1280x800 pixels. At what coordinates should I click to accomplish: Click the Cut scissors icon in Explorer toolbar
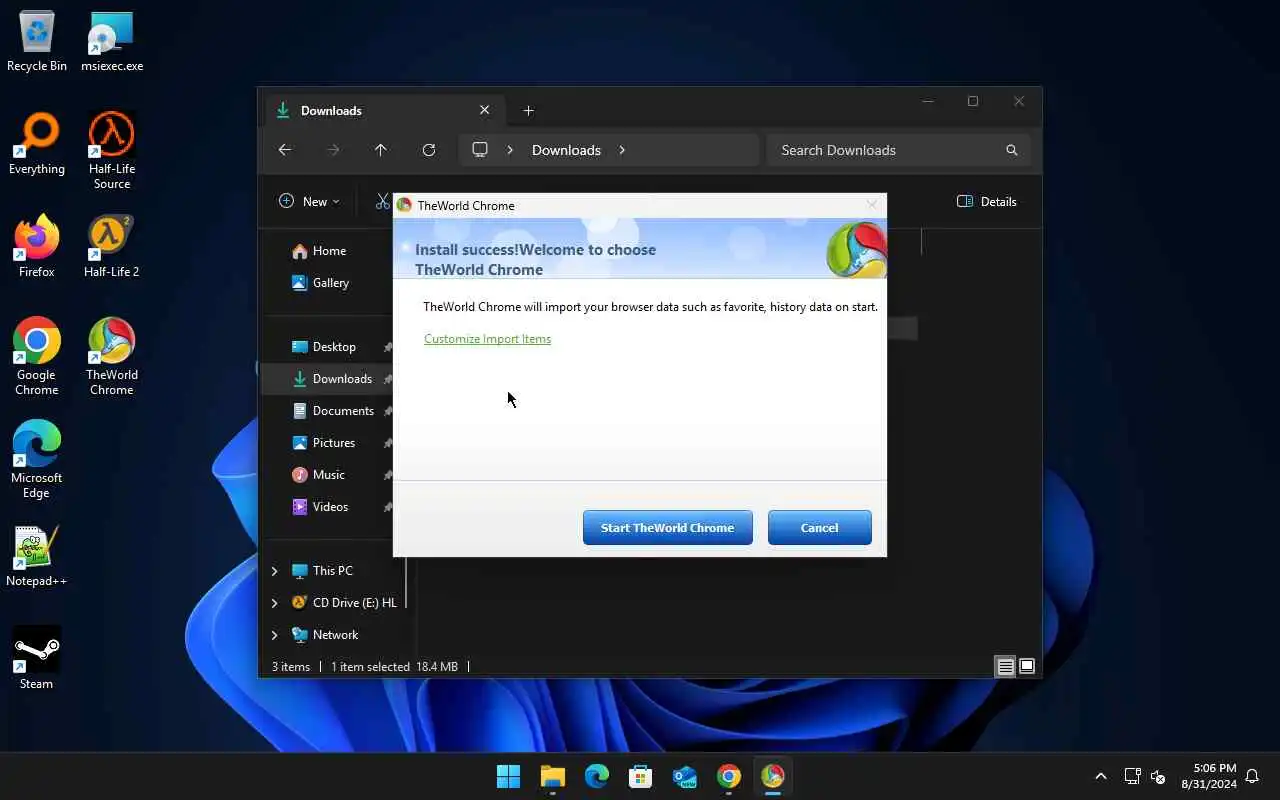[382, 201]
